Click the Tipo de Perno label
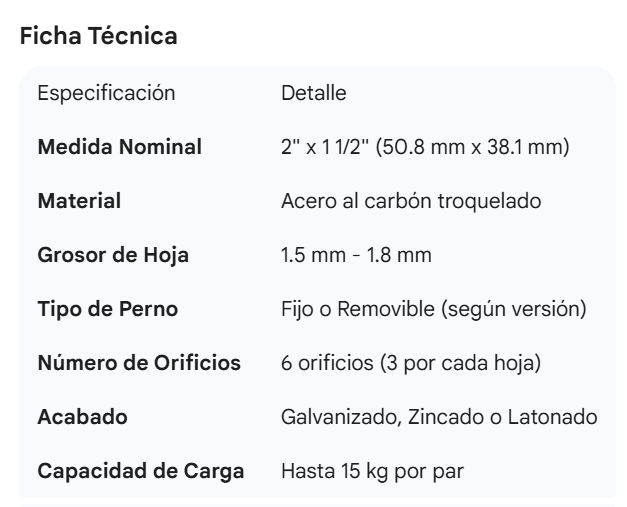Screen dimensions: 627x507 pyautogui.click(x=108, y=309)
